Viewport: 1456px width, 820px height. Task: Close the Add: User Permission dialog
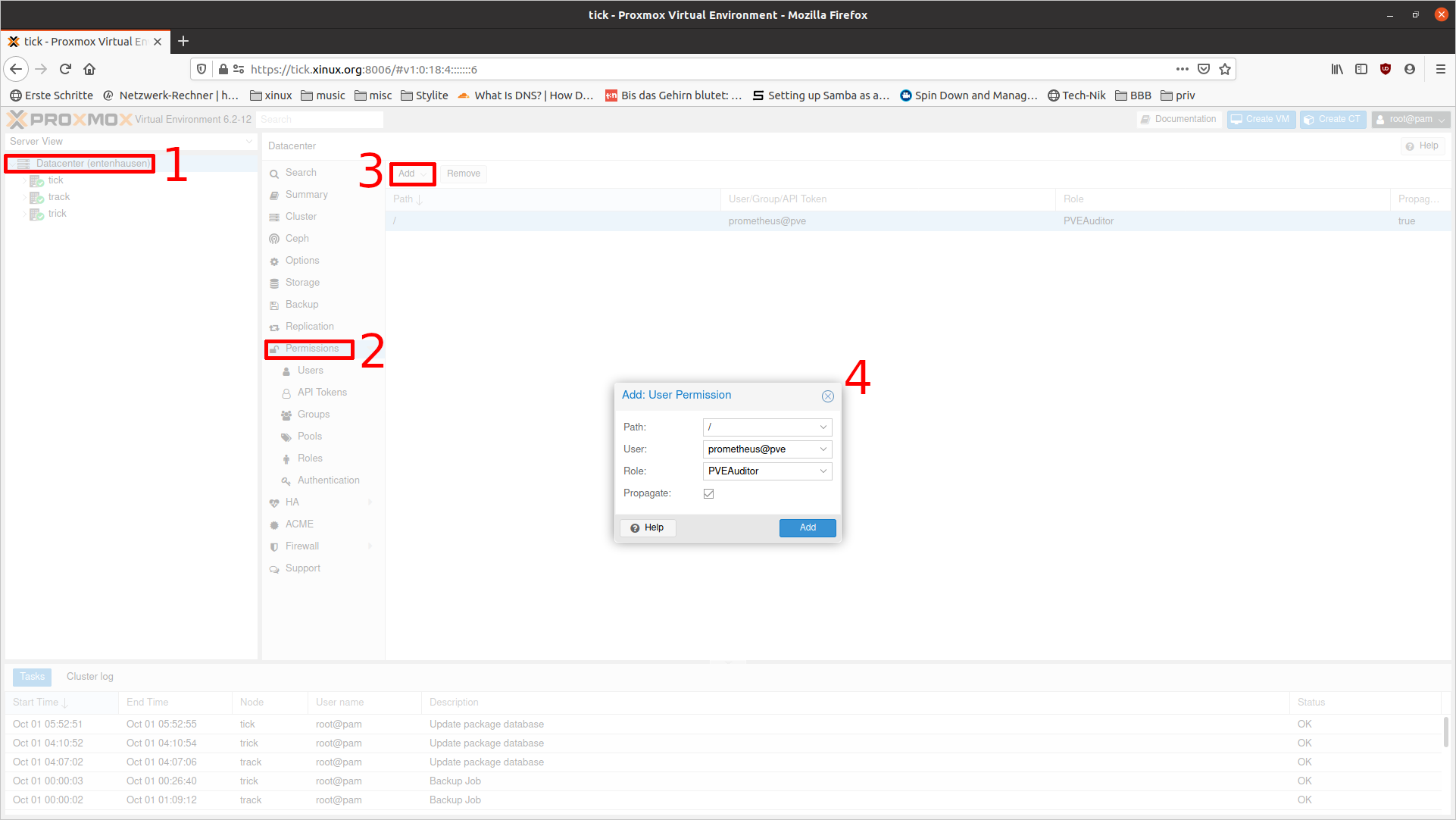(827, 396)
